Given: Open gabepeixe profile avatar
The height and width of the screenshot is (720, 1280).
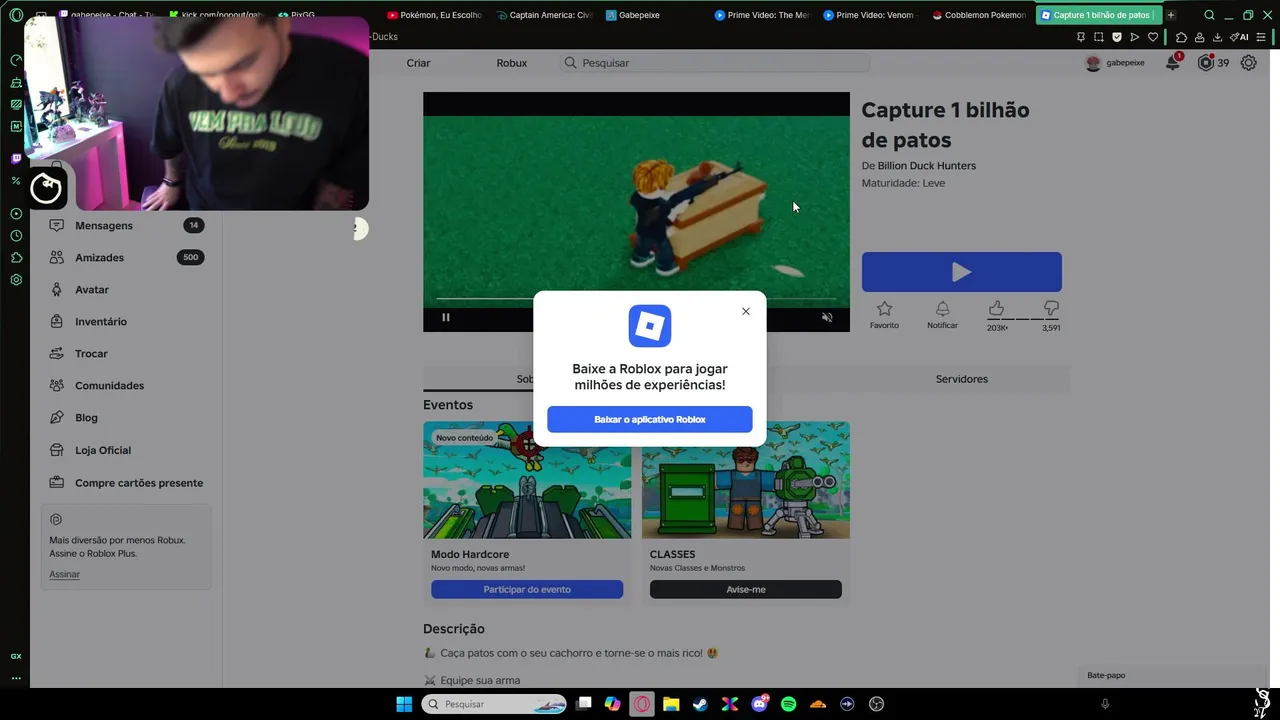Looking at the screenshot, I should (1093, 63).
